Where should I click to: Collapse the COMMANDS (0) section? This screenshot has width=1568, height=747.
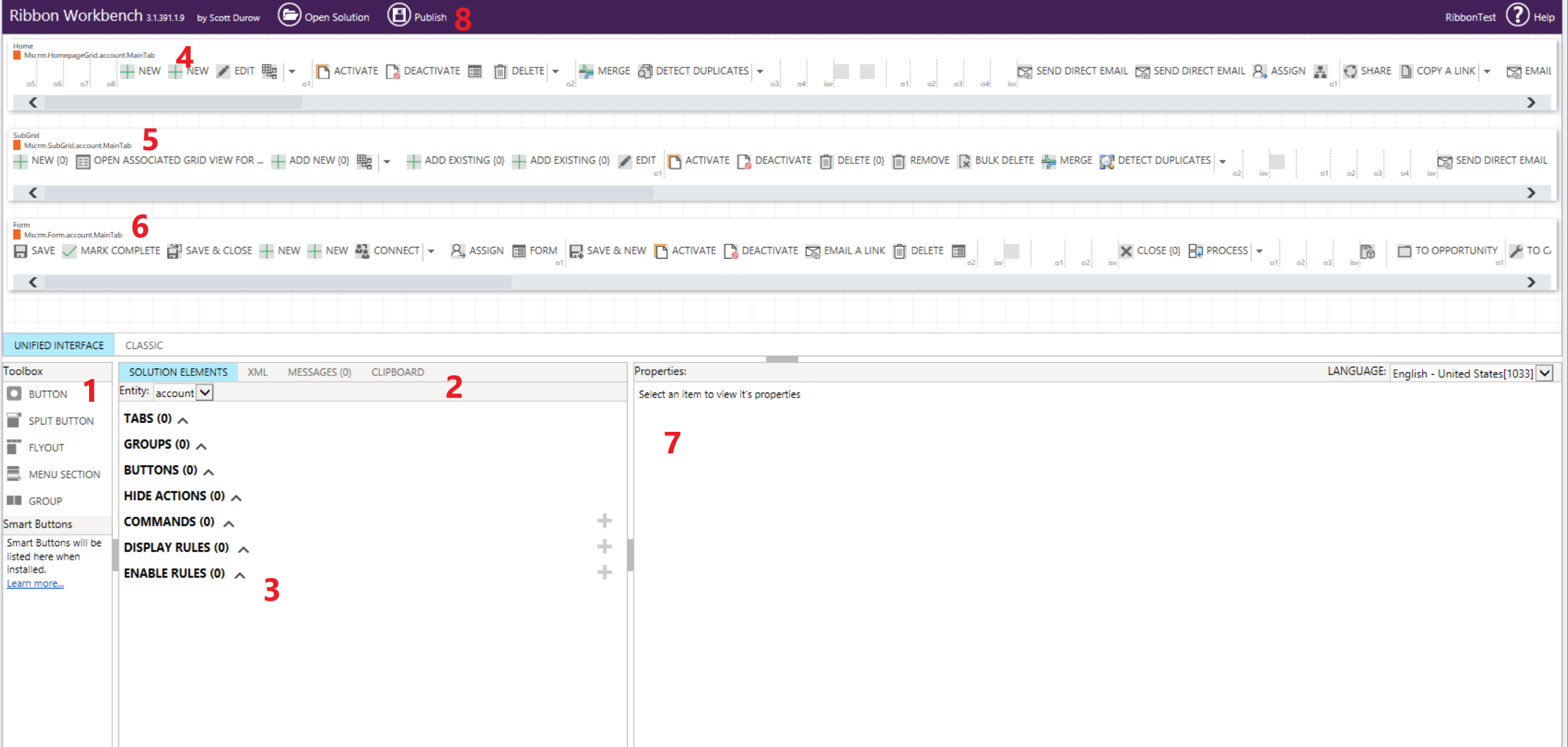tap(228, 523)
